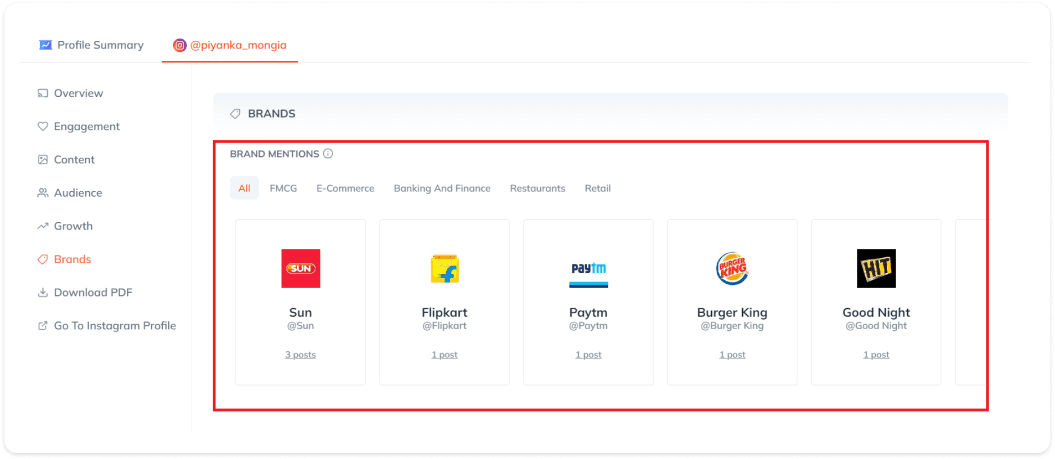Filter brands by Retail
This screenshot has width=1055, height=459.
point(597,188)
